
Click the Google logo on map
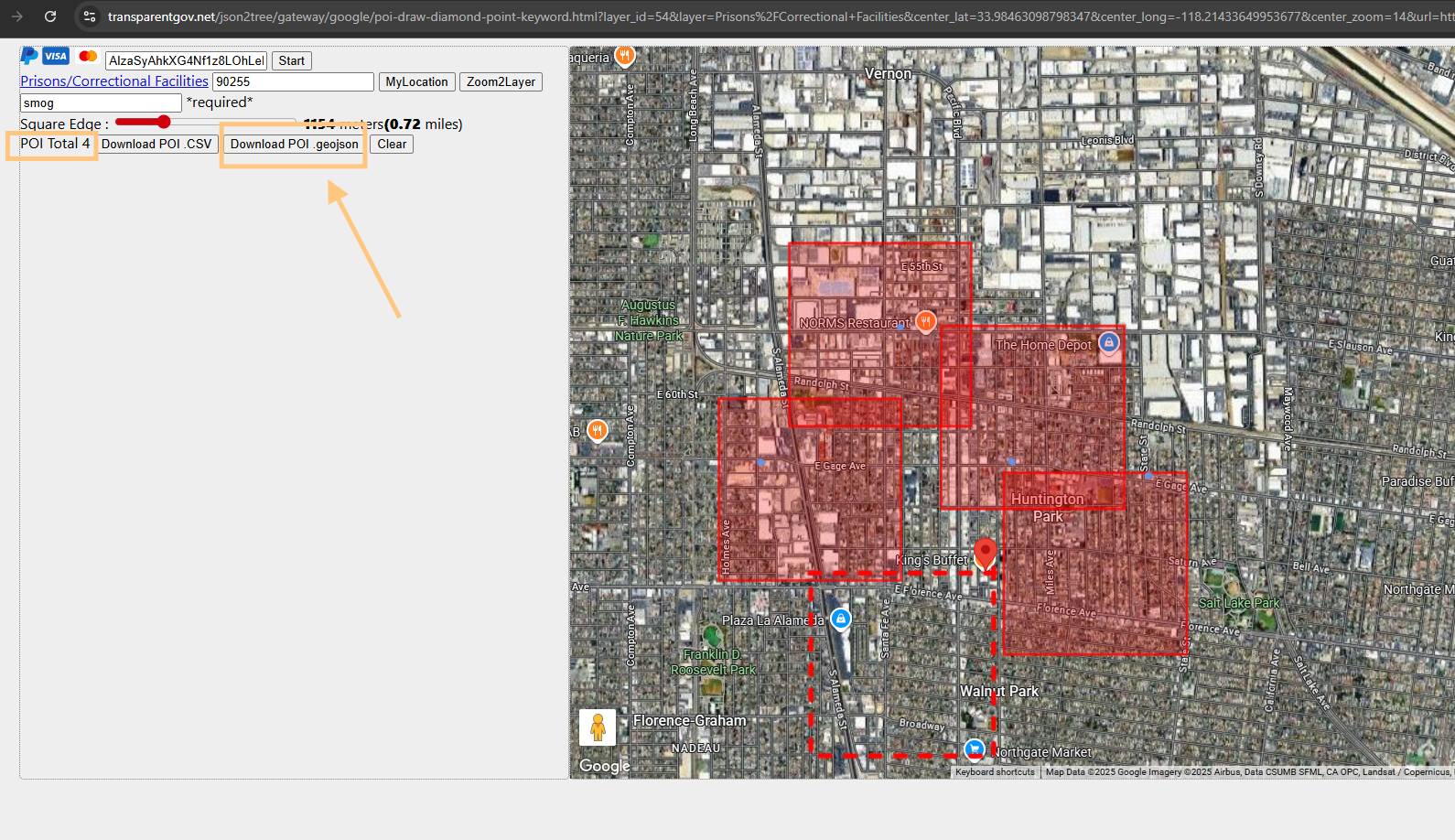pyautogui.click(x=604, y=766)
